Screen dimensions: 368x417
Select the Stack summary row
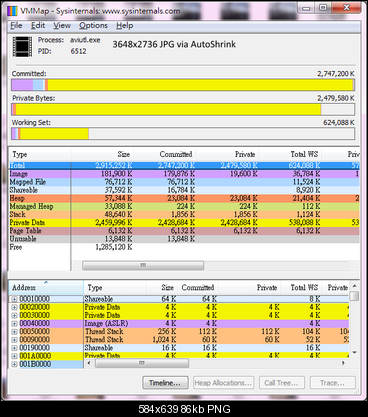[x=184, y=214]
